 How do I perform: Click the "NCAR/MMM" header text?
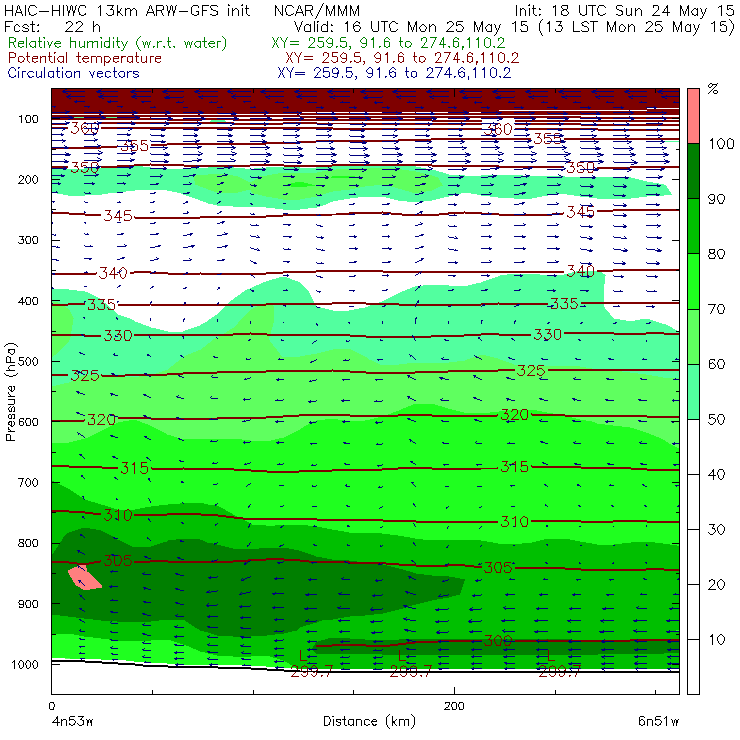click(x=317, y=11)
